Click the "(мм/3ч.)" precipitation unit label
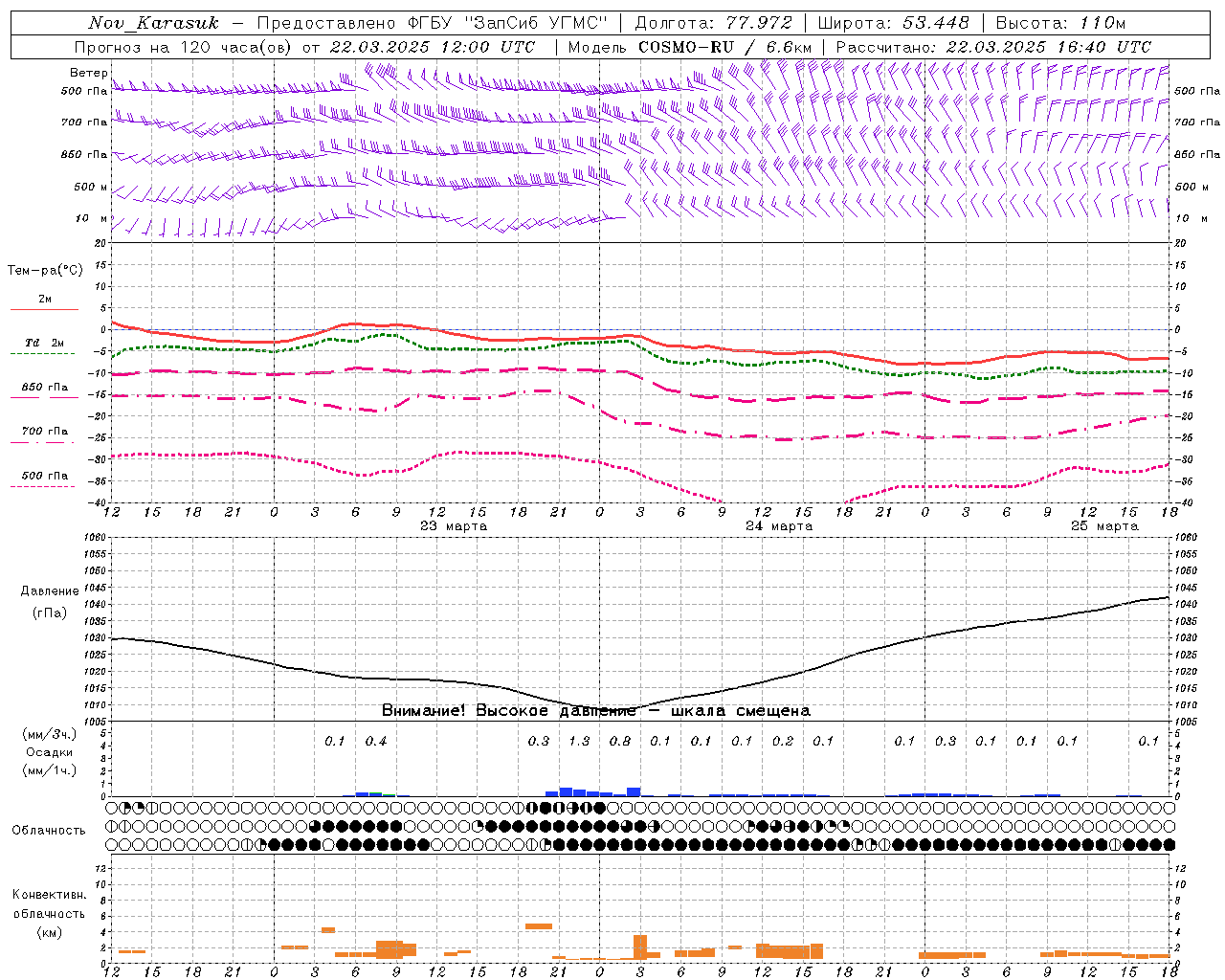Viewport: 1225px width, 980px height. pyautogui.click(x=49, y=734)
